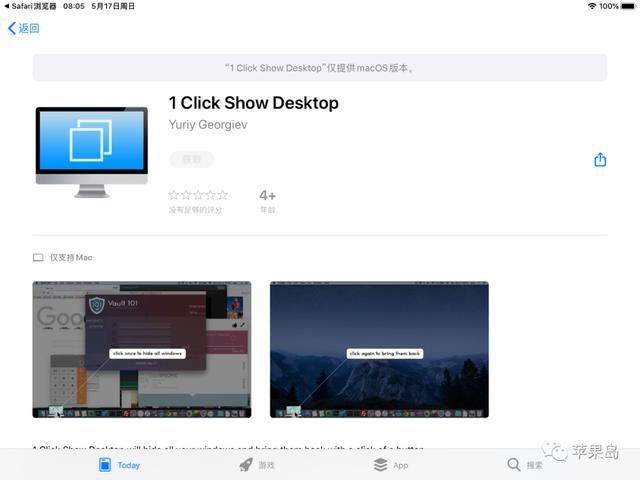Switch to the Today tab
This screenshot has width=640, height=480.
[x=120, y=465]
